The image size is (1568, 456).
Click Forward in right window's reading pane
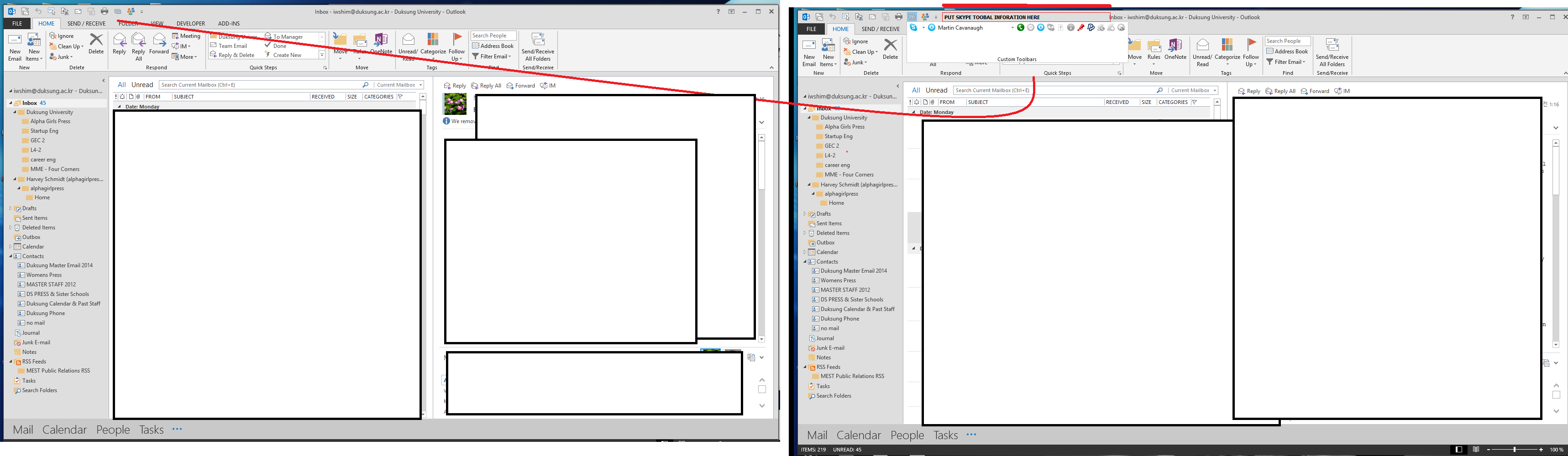click(1315, 91)
